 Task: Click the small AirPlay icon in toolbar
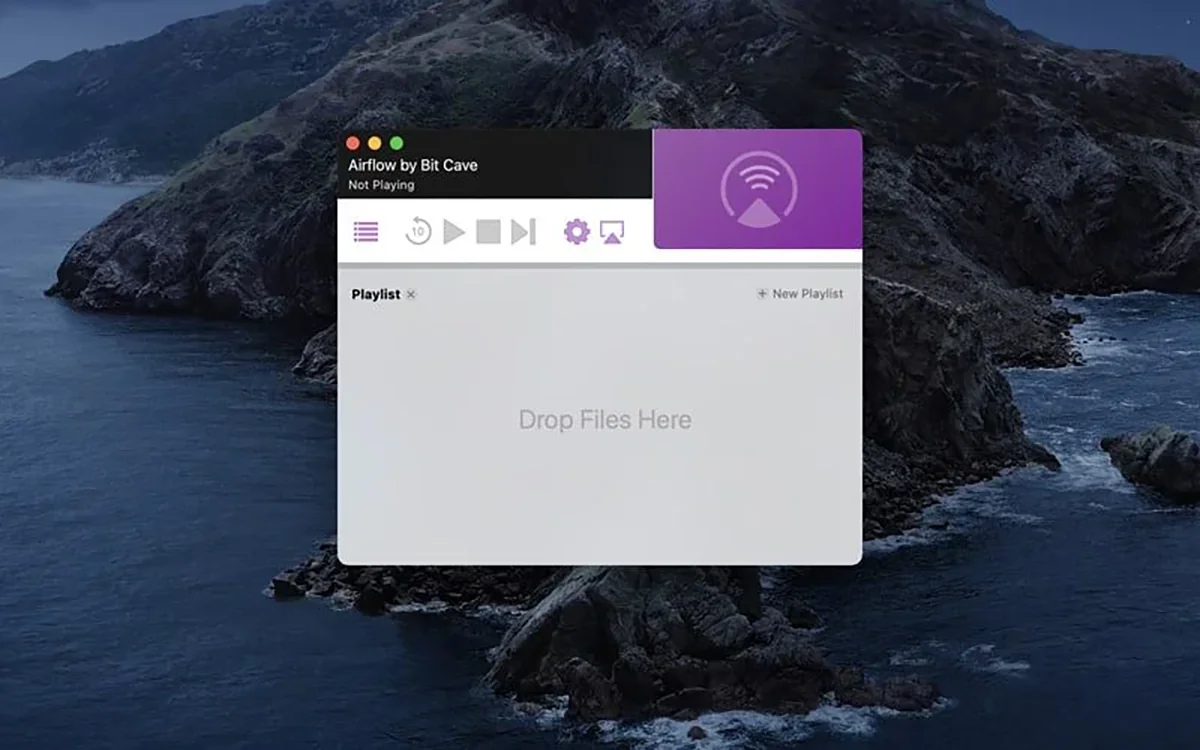[x=612, y=232]
